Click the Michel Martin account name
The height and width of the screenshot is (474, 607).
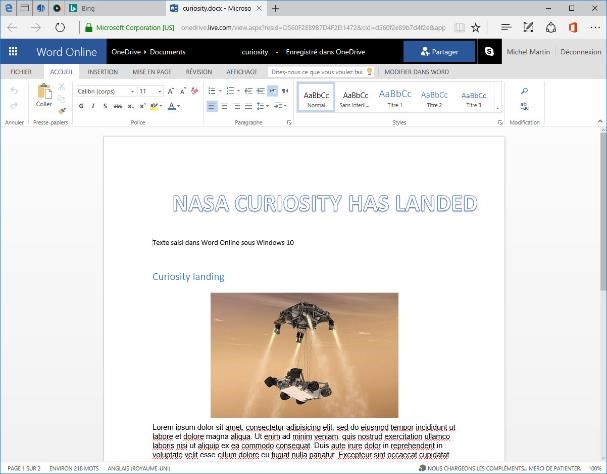(x=528, y=52)
